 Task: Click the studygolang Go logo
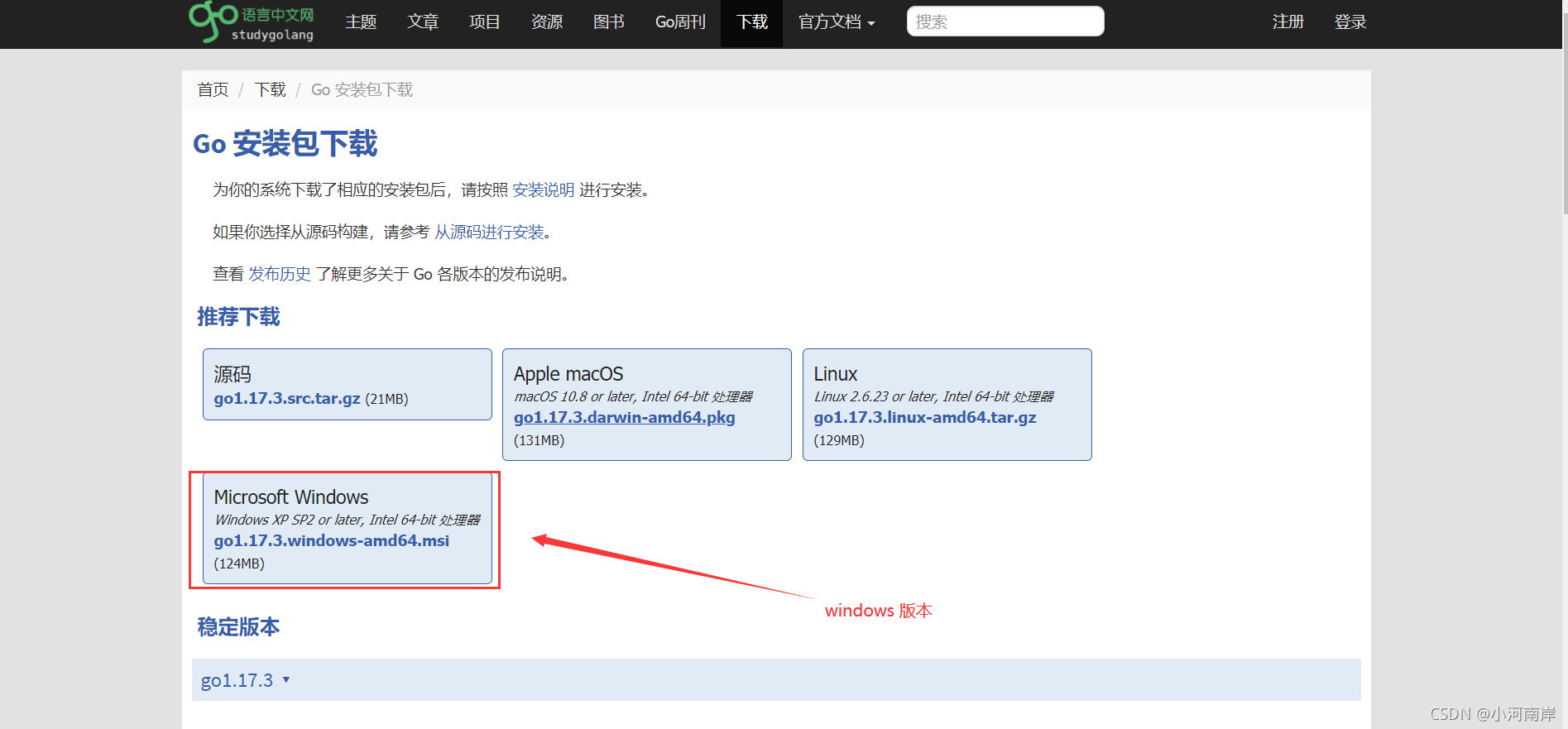pos(252,22)
